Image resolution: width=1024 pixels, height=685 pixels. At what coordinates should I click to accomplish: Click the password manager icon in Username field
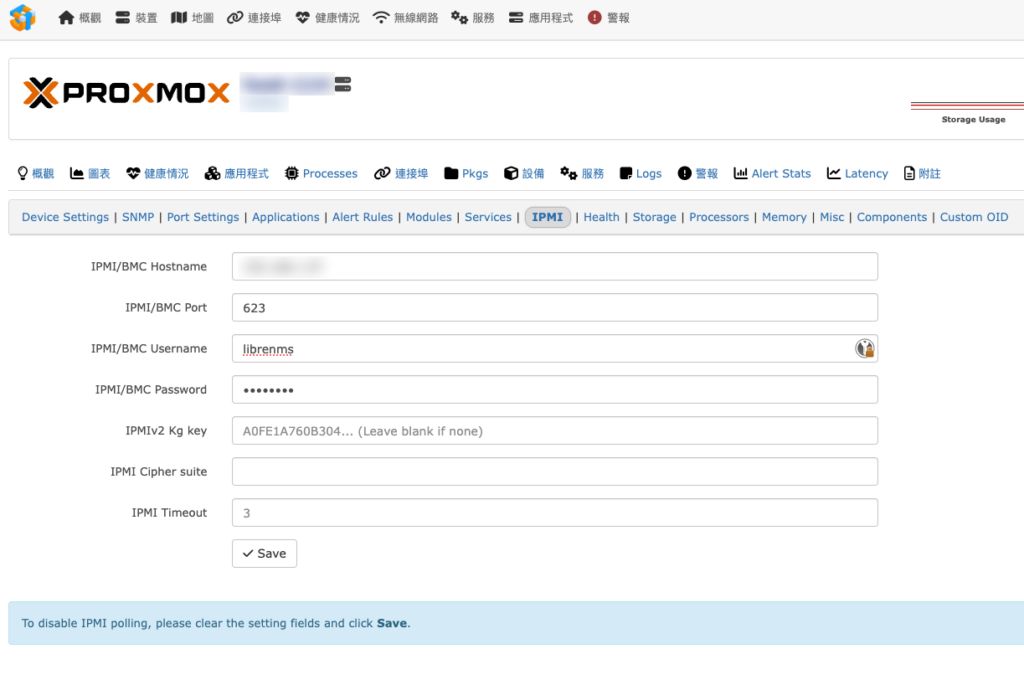[x=865, y=349]
